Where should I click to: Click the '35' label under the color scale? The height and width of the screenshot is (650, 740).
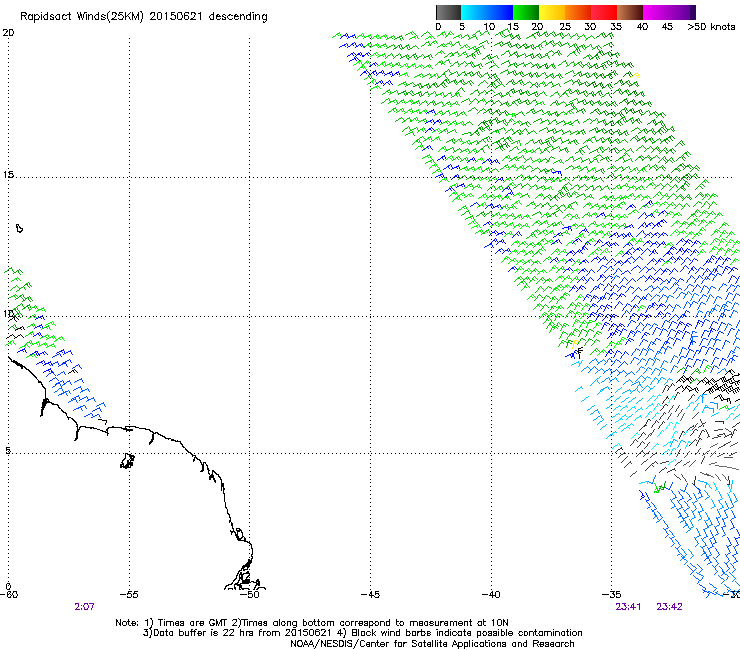point(616,26)
